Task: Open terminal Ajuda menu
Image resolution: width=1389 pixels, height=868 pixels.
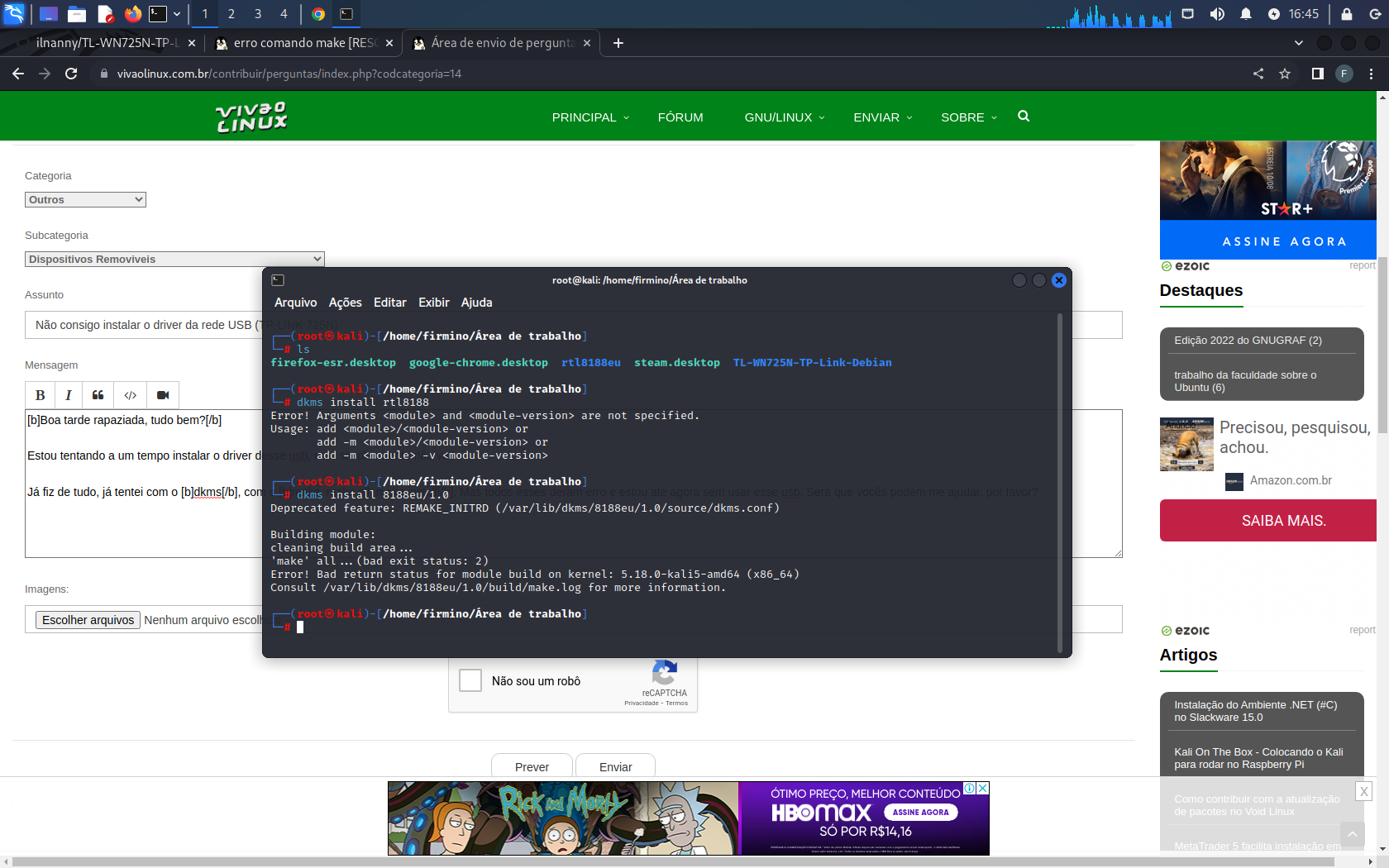Action: pos(476,303)
